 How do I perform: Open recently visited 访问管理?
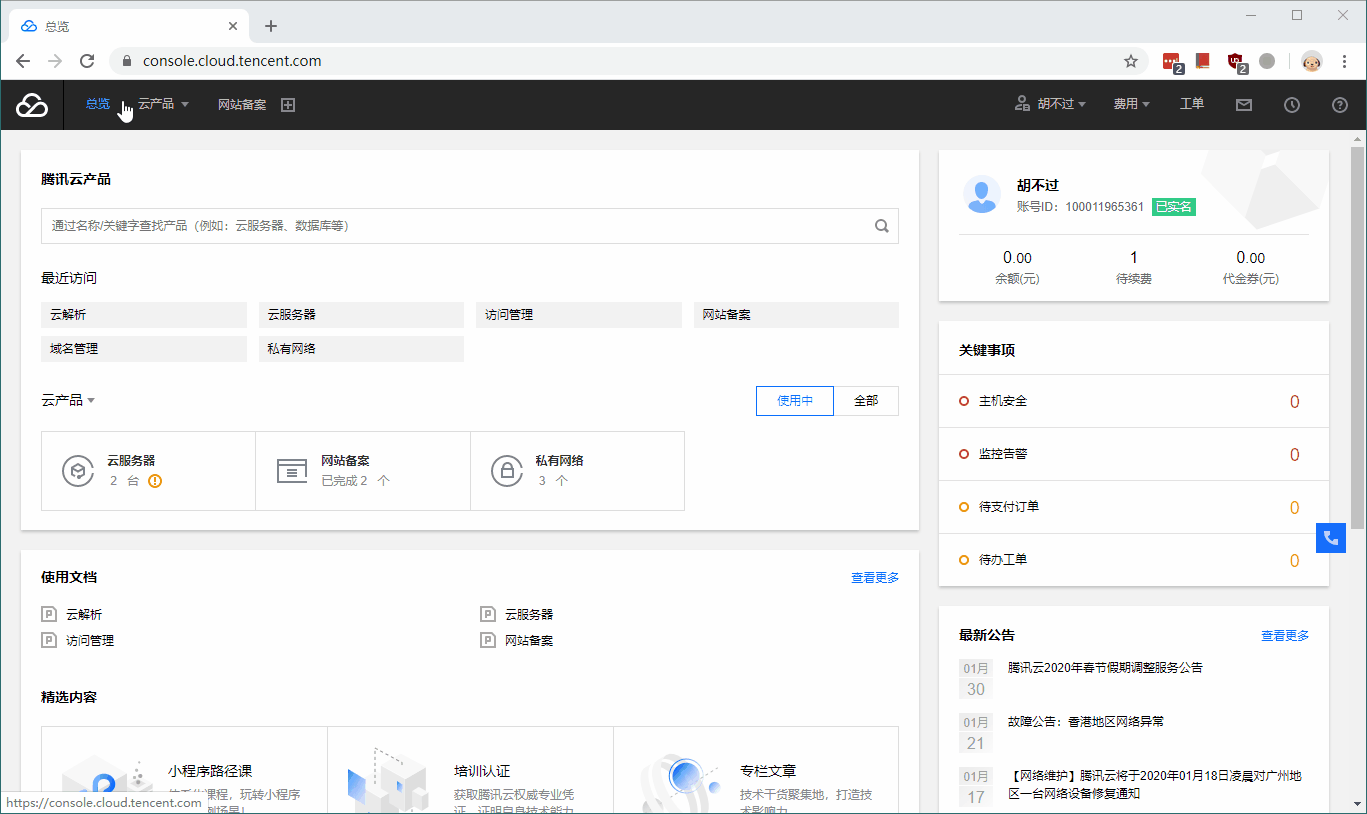point(579,315)
